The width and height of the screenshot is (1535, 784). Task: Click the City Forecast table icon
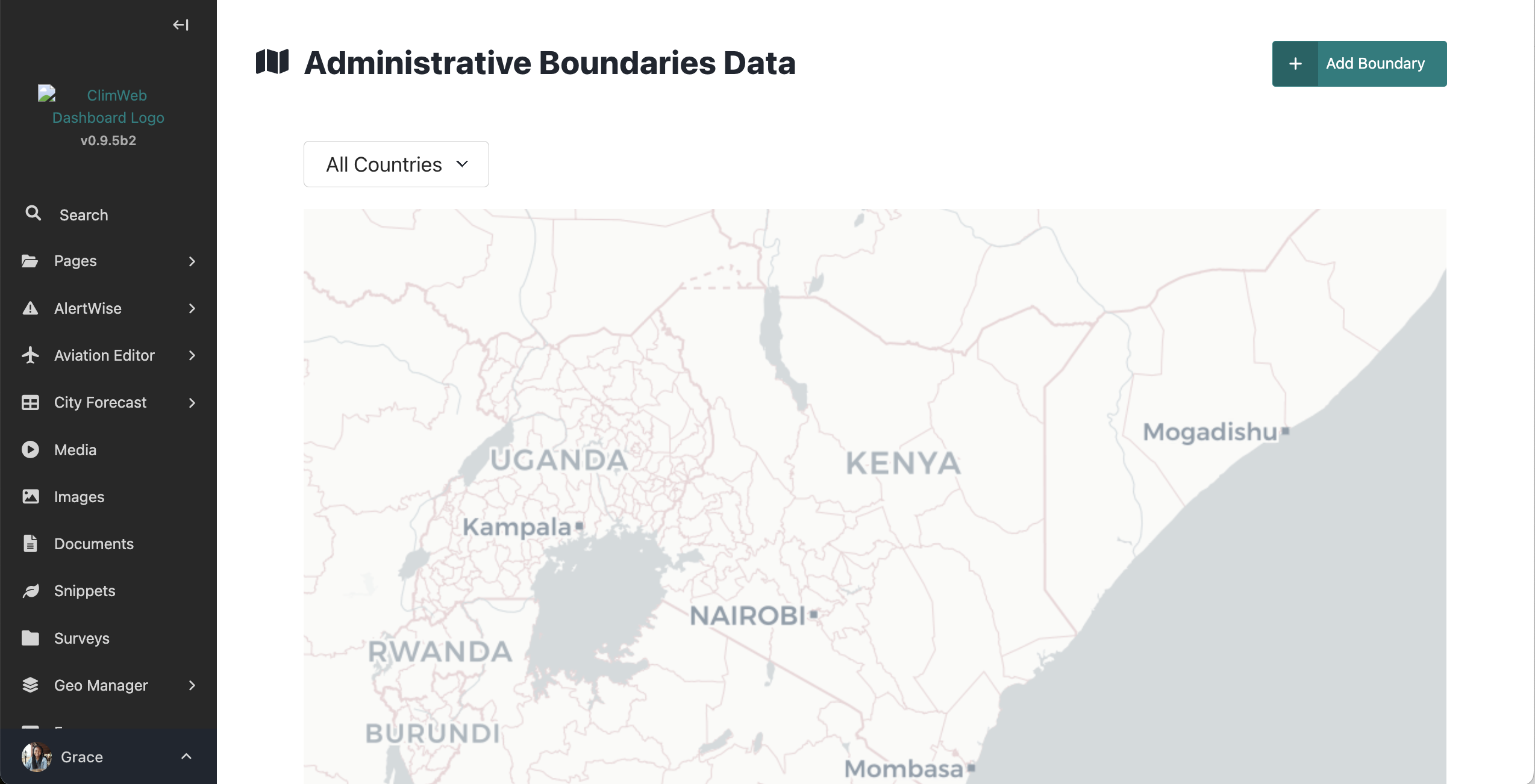[x=30, y=402]
